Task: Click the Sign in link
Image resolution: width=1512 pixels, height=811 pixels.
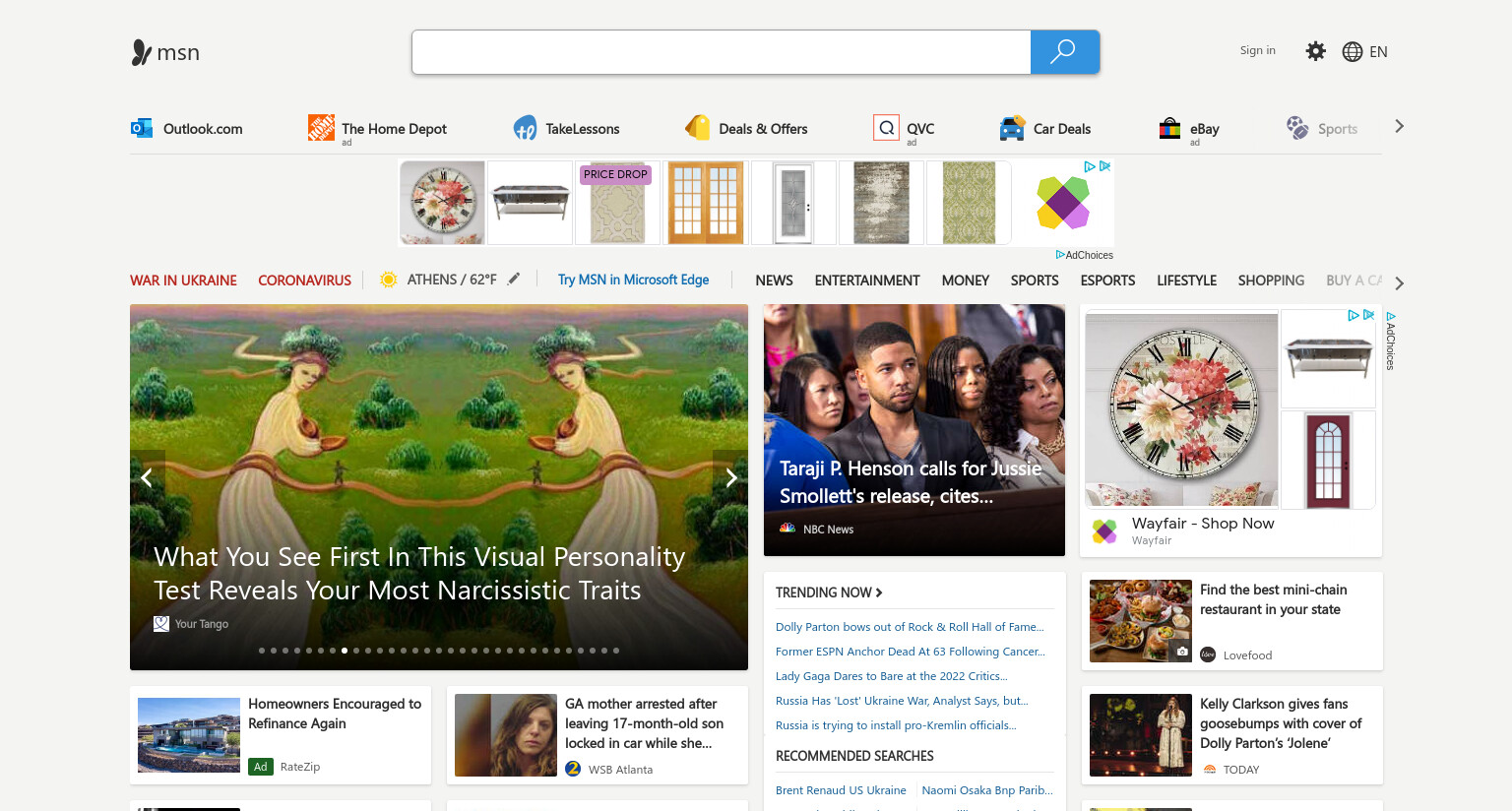Action: tap(1257, 50)
